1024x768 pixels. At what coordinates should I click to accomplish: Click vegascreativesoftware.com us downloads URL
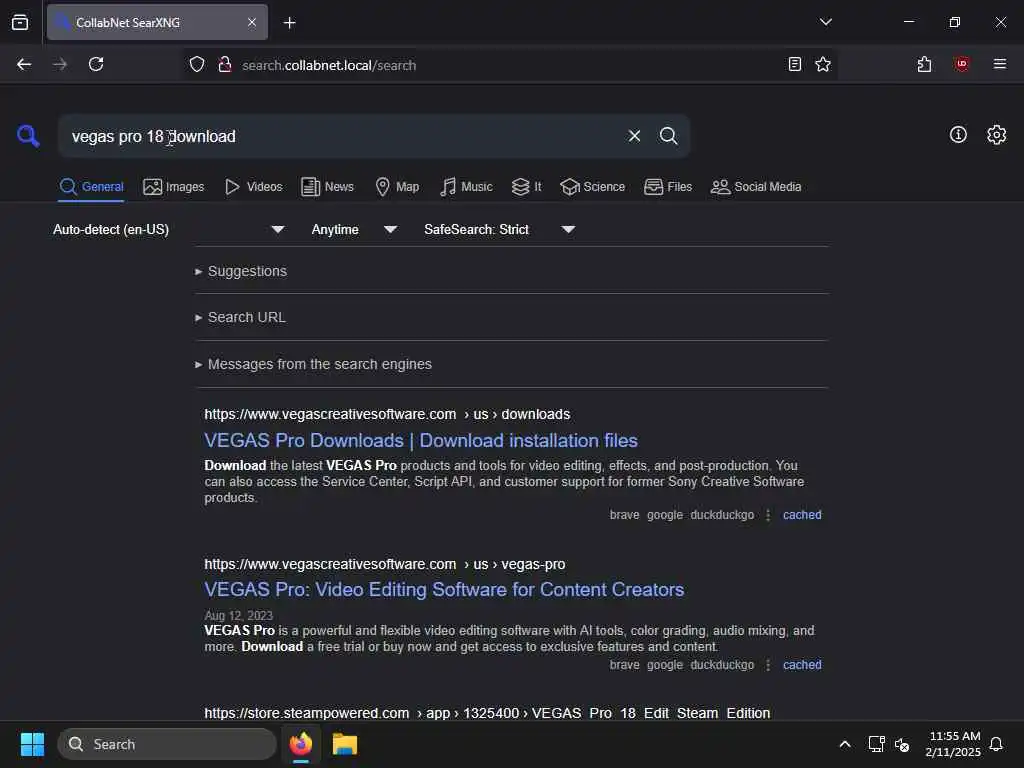tap(387, 414)
